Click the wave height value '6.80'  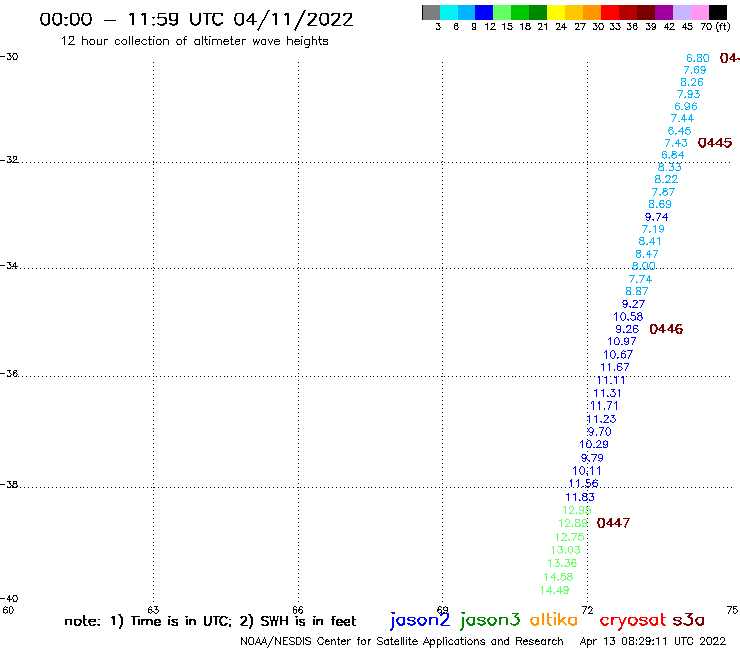pos(698,58)
